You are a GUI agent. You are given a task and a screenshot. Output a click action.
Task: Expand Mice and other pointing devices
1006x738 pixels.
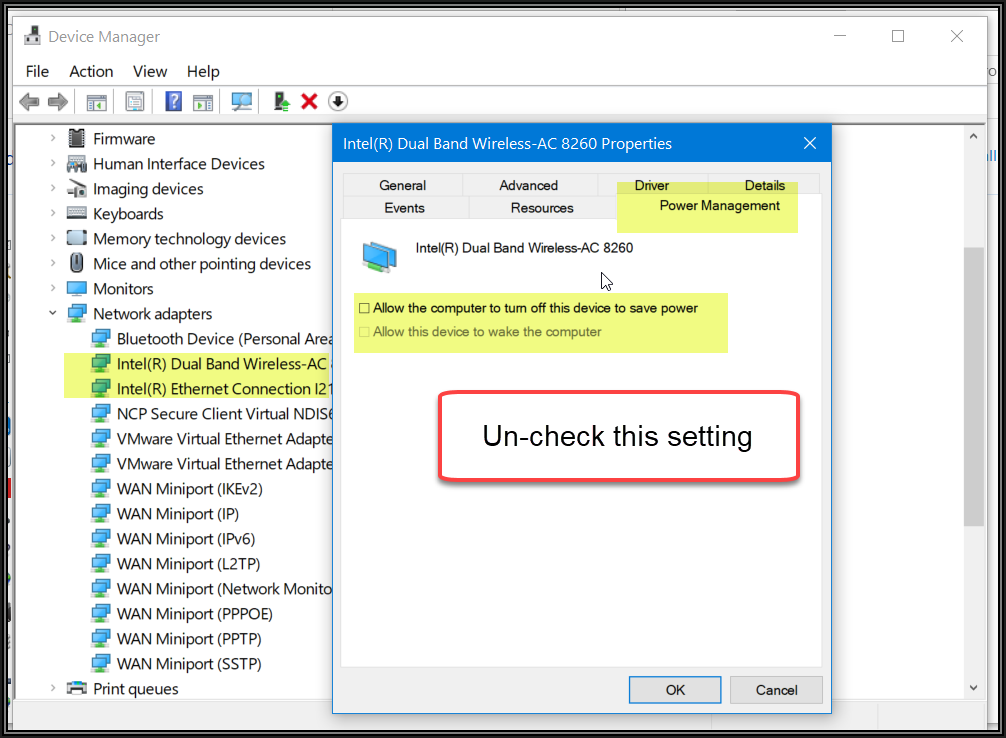[x=53, y=264]
